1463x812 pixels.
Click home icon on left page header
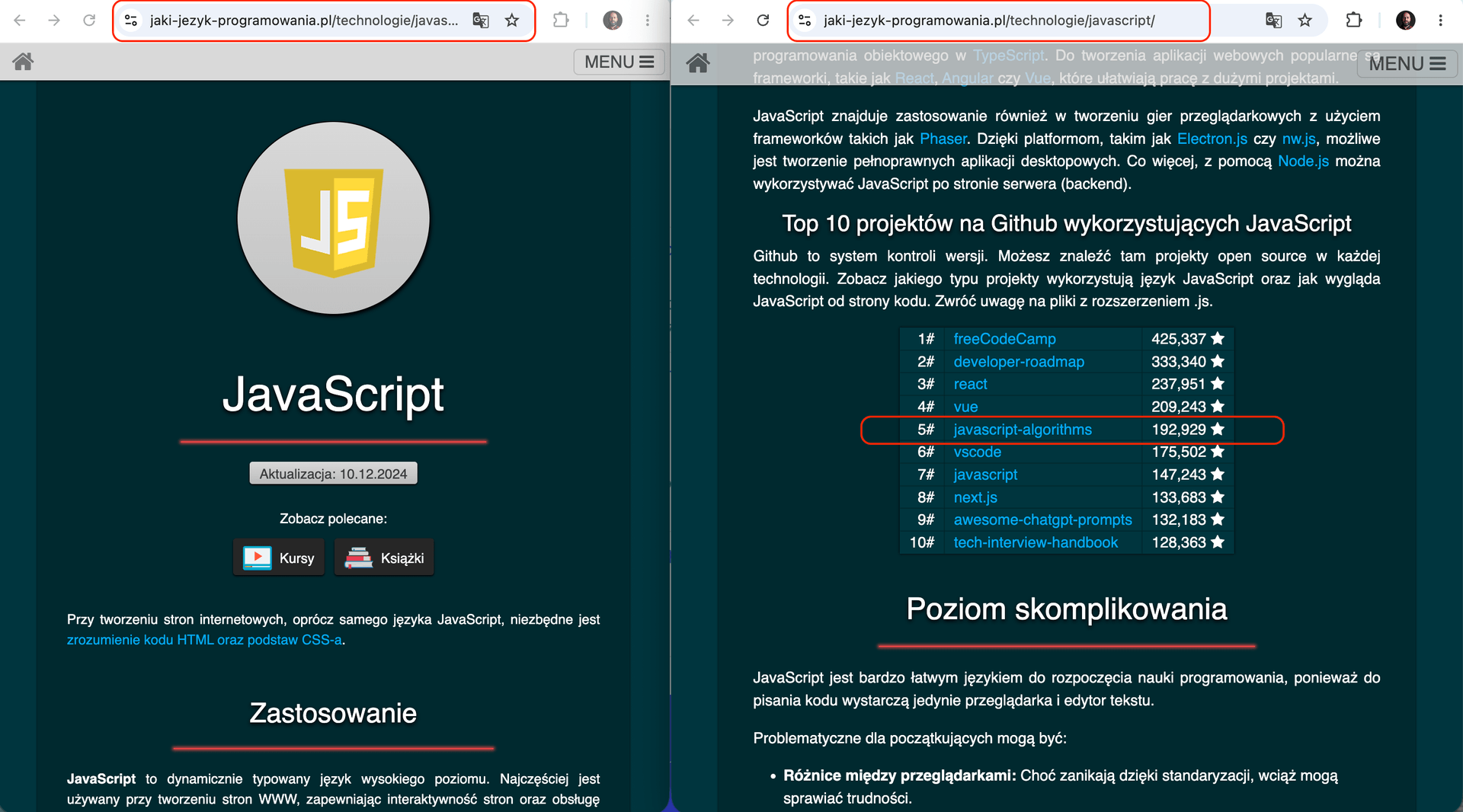pos(23,62)
